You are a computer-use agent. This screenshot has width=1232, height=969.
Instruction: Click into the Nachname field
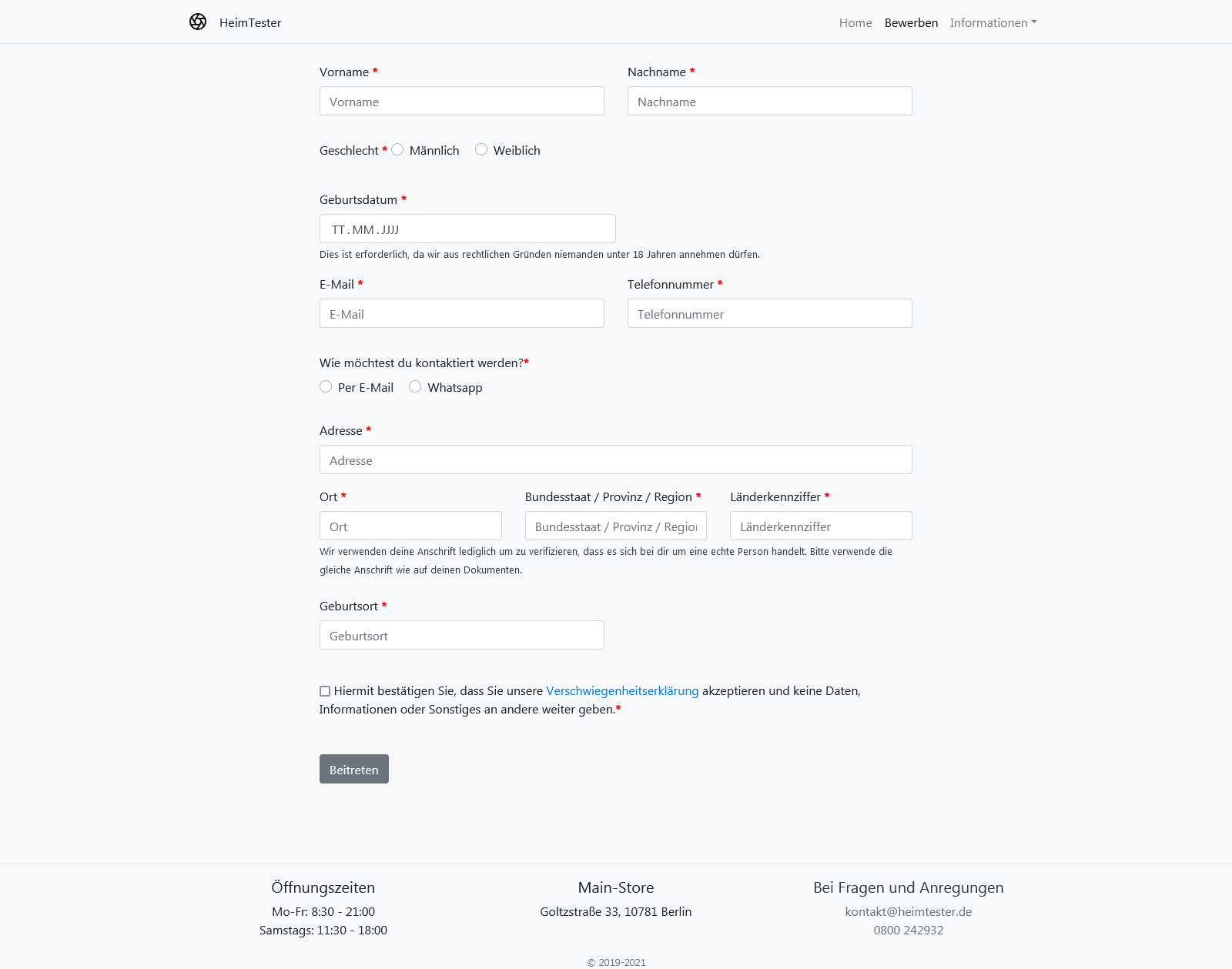click(770, 102)
